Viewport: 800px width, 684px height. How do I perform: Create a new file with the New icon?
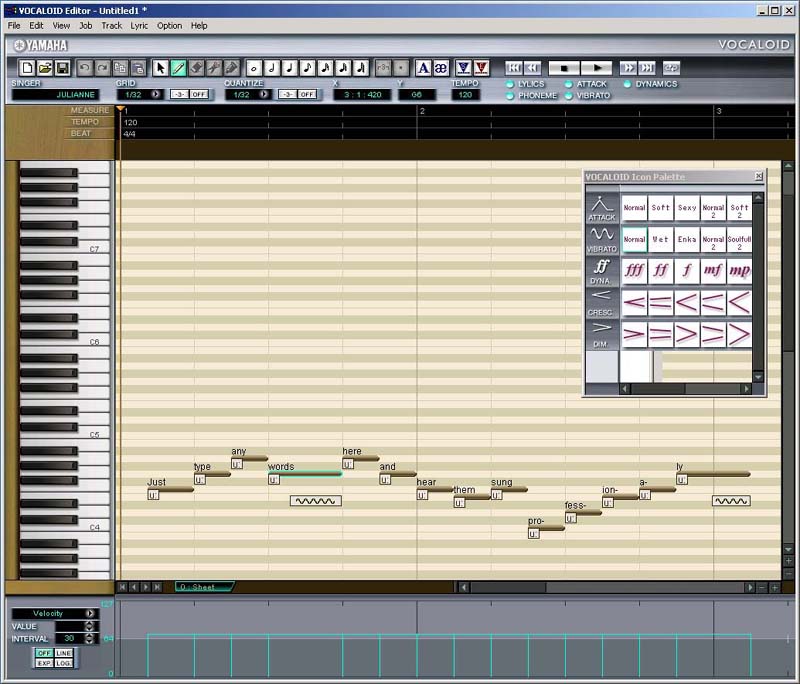pos(27,67)
